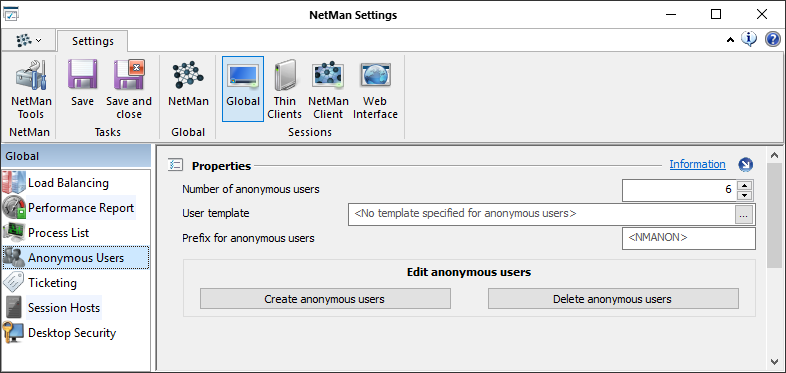Click the vertical scrollbar thumb
786x373 pixels.
point(773,215)
